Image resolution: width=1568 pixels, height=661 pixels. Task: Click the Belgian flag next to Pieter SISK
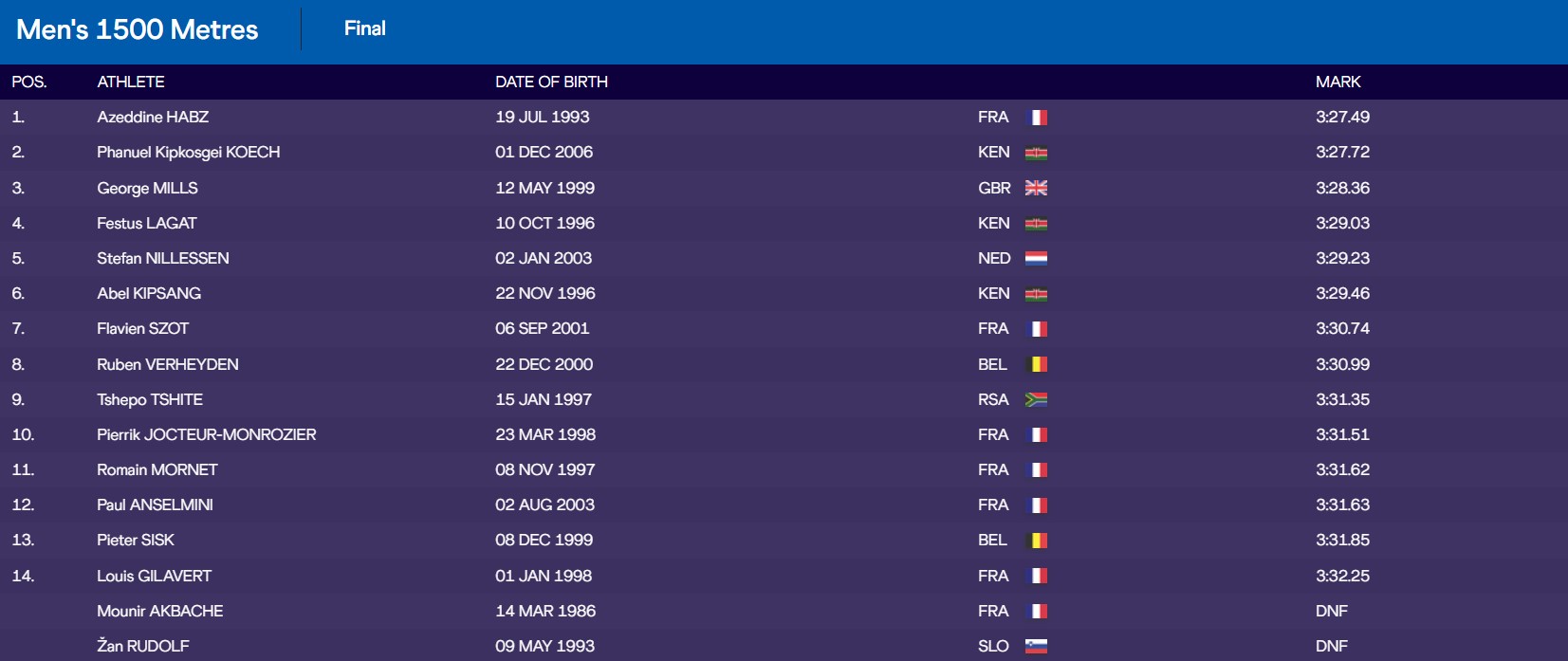point(1037,541)
